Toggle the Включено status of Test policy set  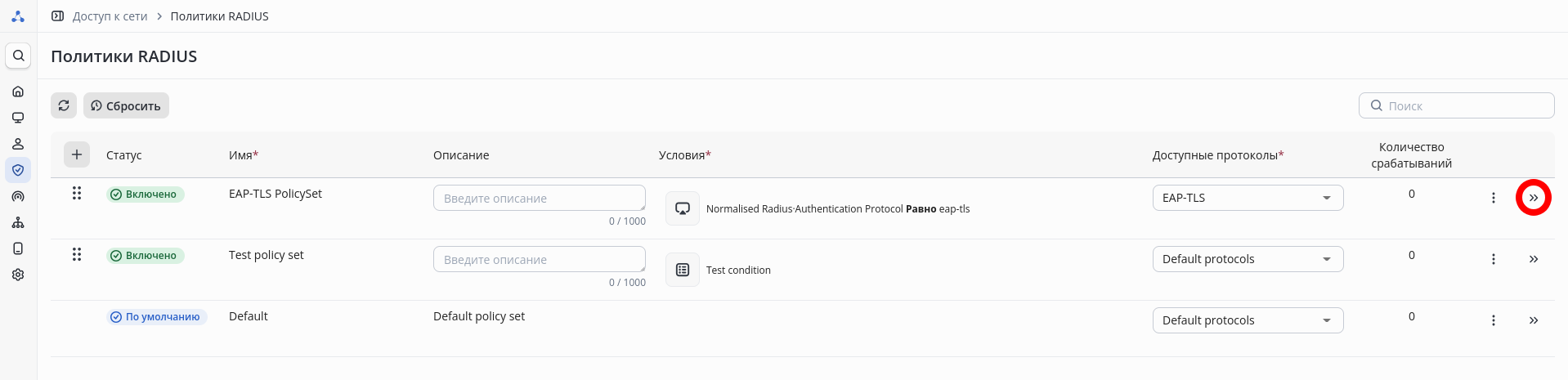point(146,256)
